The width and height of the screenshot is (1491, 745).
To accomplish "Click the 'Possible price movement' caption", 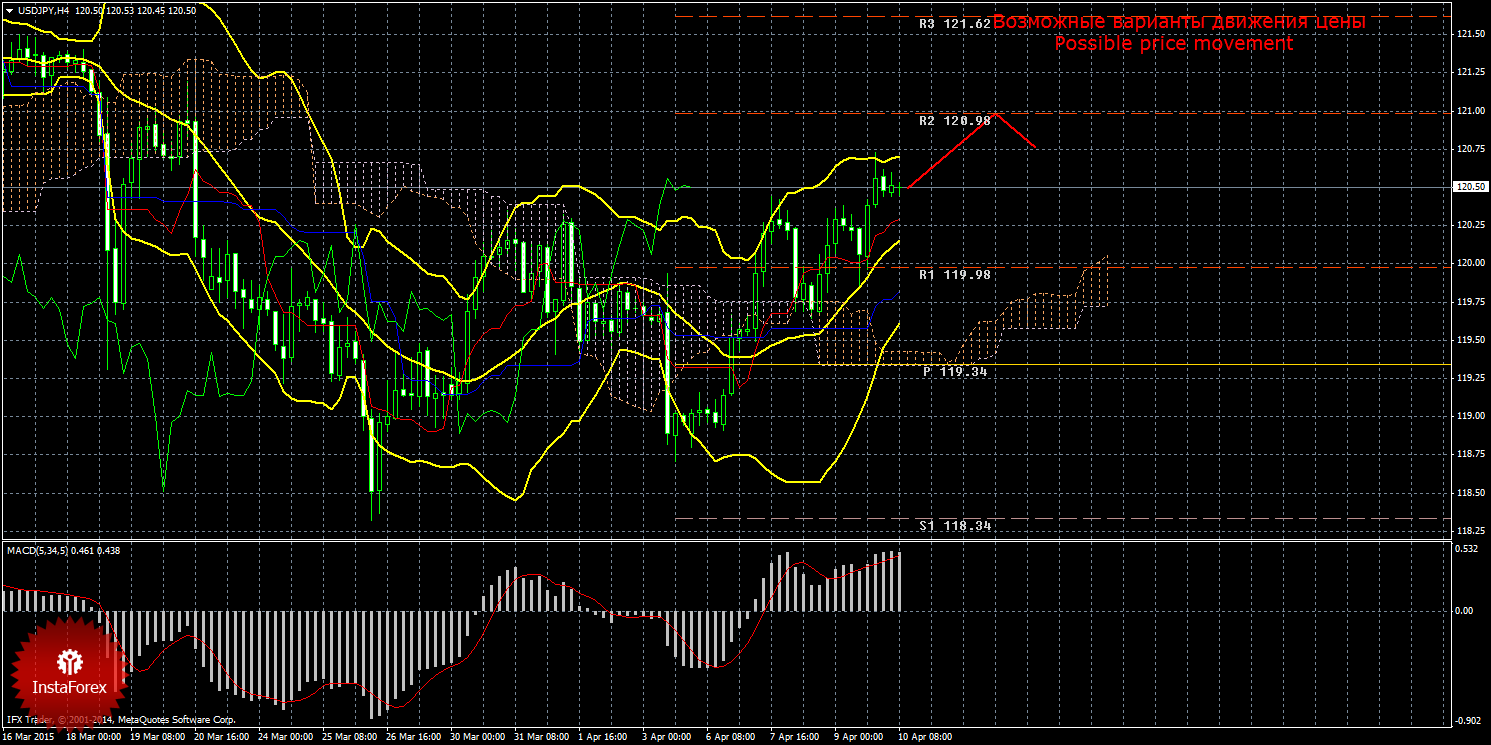I will click(x=1173, y=44).
